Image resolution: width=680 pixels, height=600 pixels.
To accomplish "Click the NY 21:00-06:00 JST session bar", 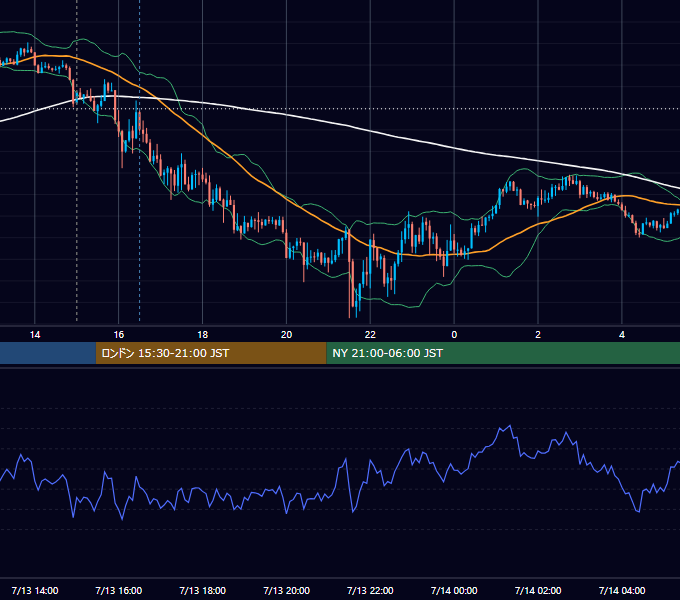I will click(x=503, y=353).
